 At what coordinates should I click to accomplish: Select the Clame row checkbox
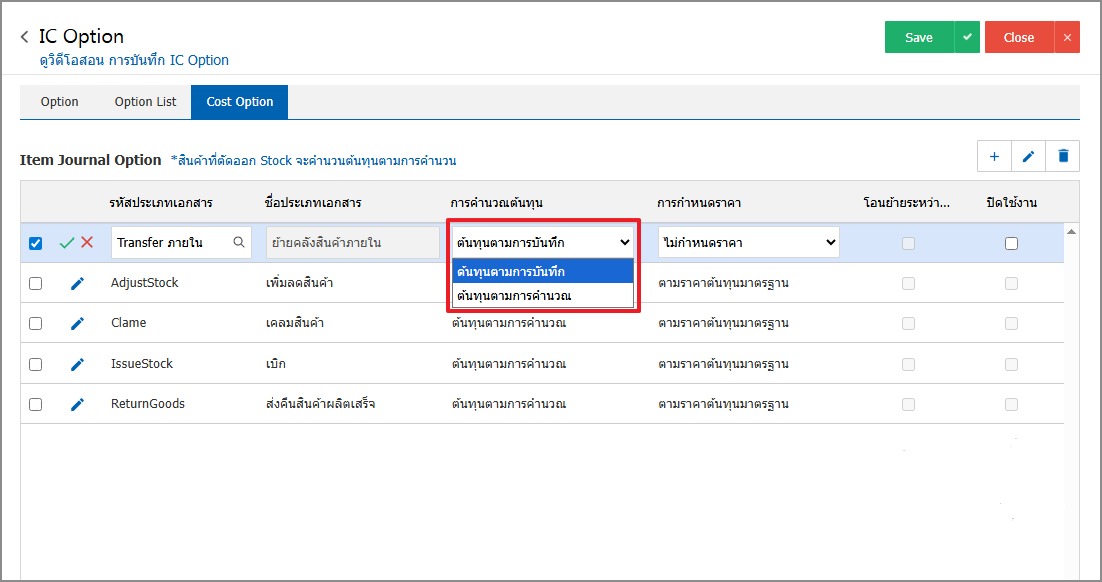(x=35, y=323)
